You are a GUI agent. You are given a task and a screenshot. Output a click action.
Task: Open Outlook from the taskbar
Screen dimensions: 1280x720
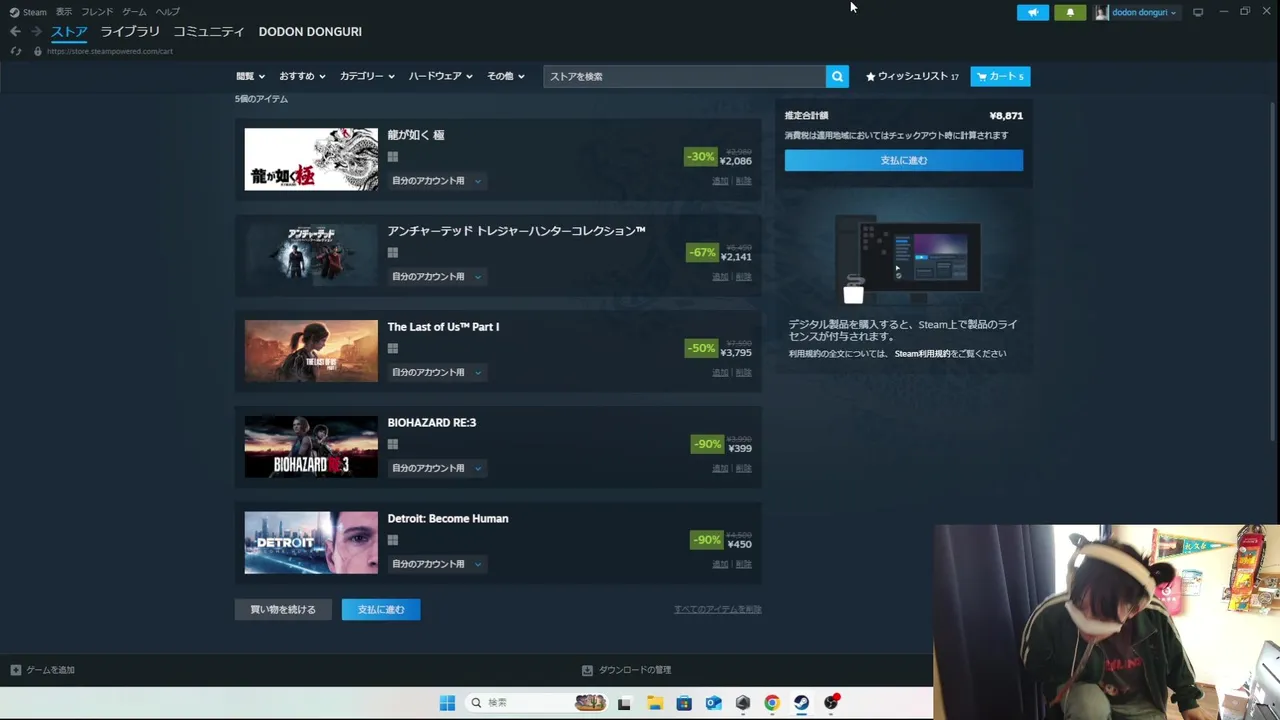click(x=713, y=703)
